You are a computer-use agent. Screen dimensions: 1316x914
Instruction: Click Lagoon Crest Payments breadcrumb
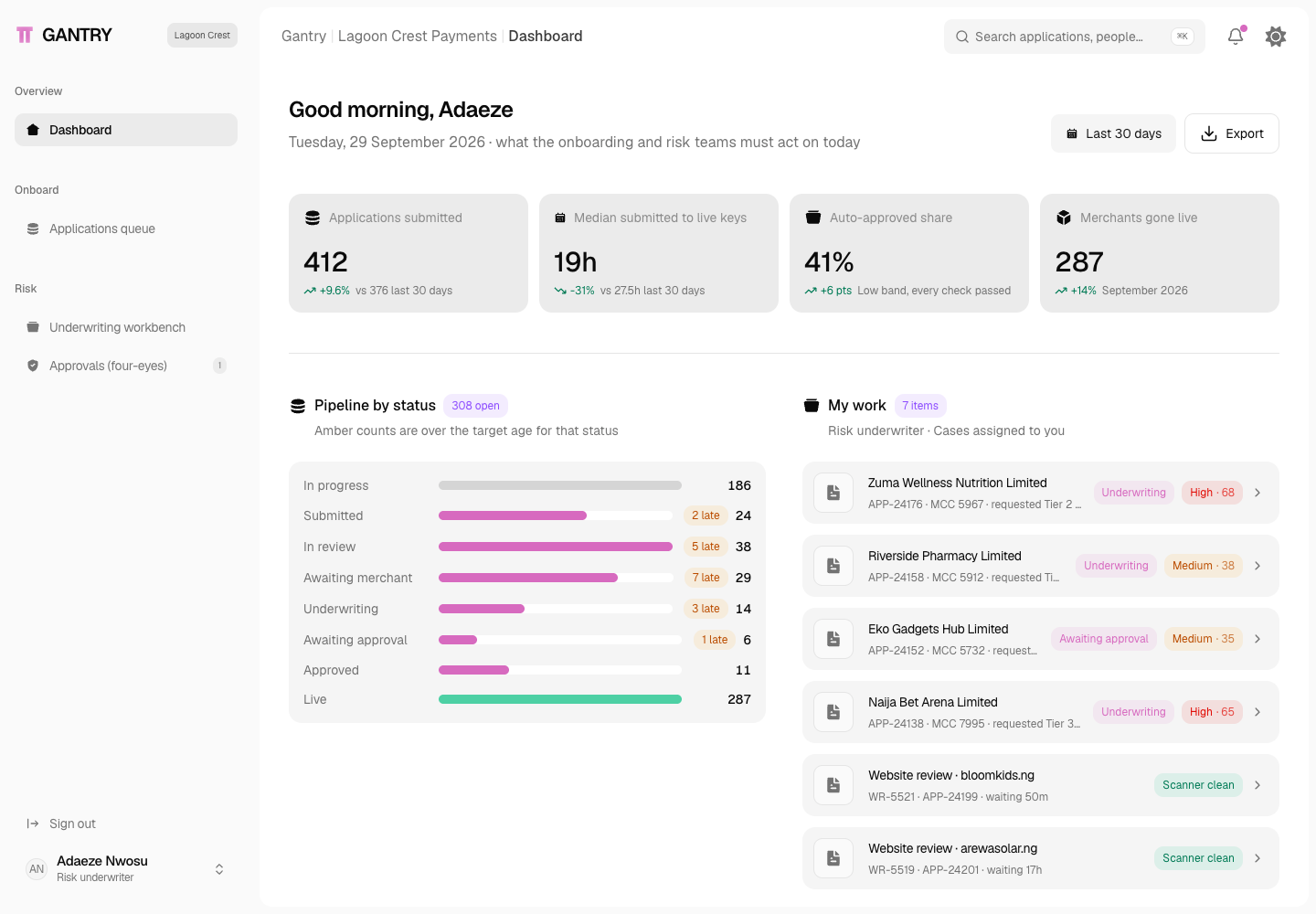[x=418, y=37]
